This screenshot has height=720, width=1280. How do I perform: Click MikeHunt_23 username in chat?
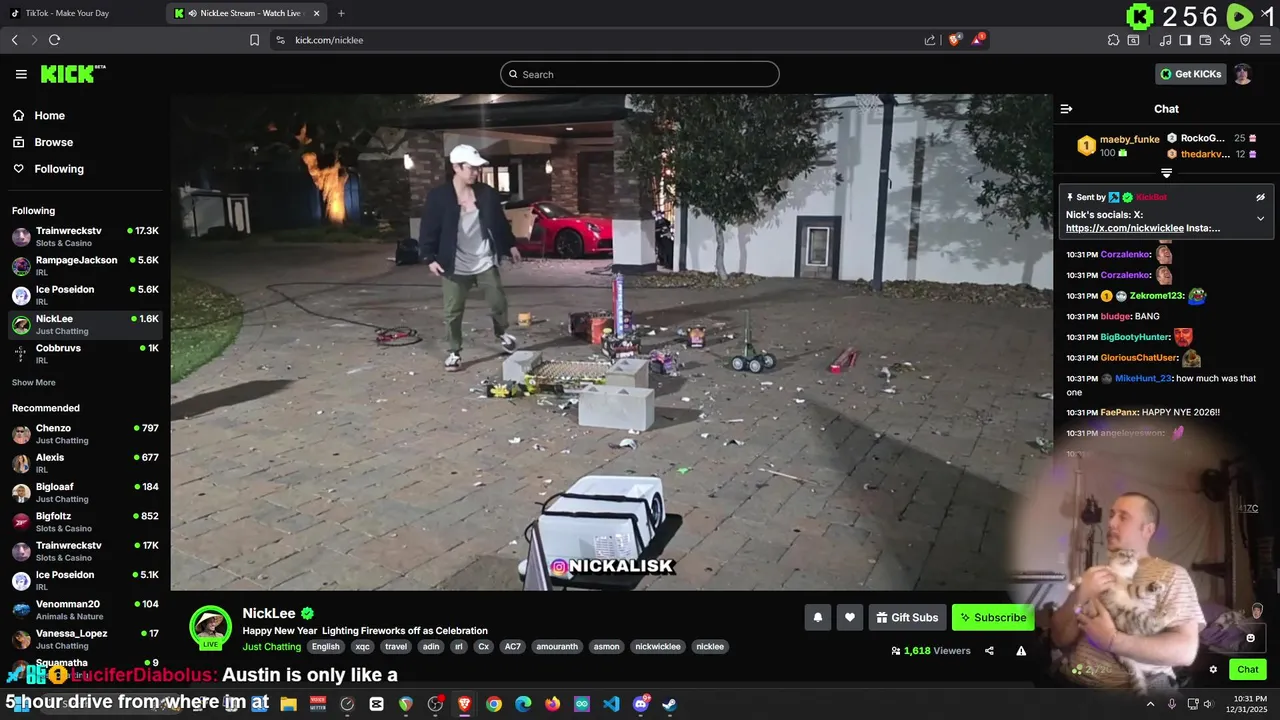point(1143,379)
